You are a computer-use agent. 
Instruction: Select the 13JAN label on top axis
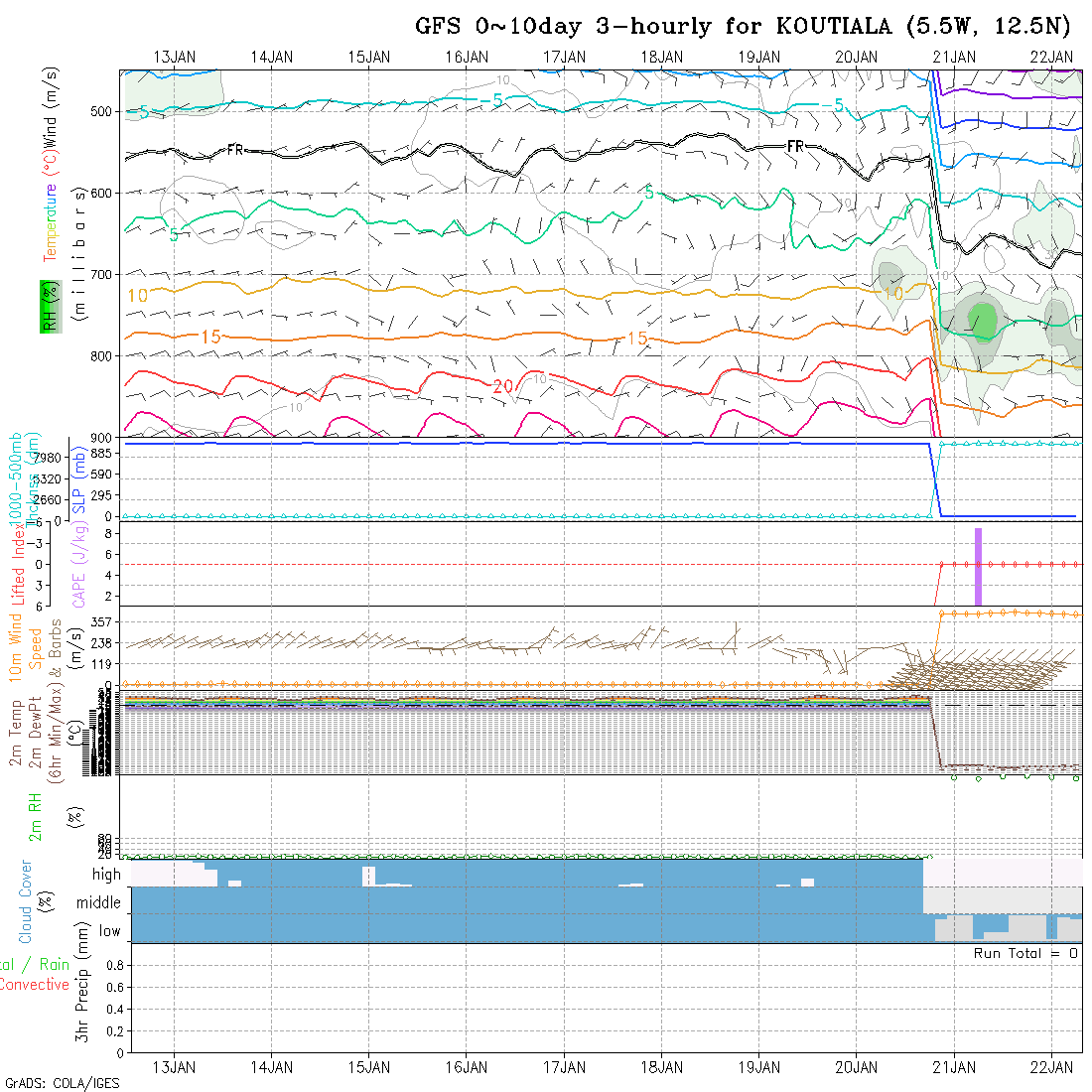[x=175, y=57]
